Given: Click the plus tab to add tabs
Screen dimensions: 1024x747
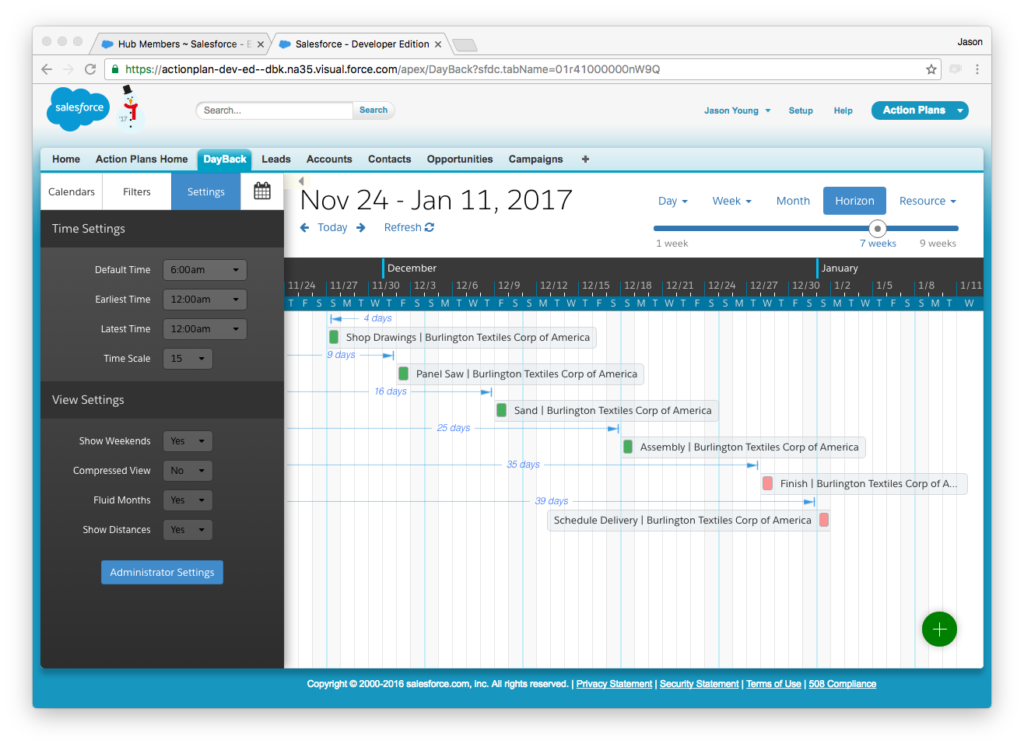Looking at the screenshot, I should point(585,159).
